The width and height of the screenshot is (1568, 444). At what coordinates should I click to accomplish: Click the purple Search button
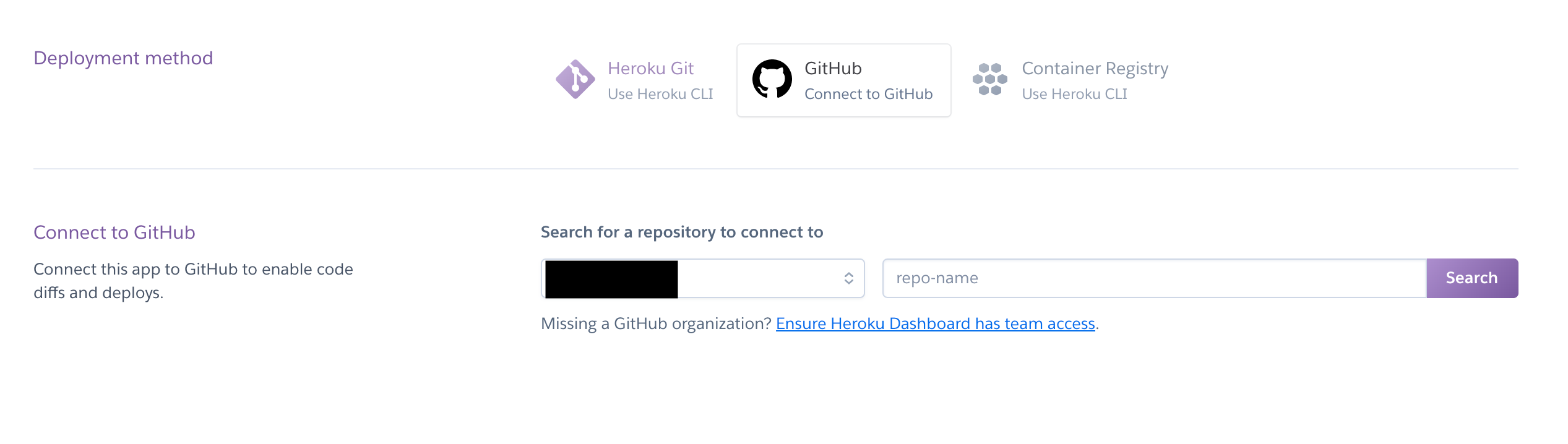[1472, 278]
